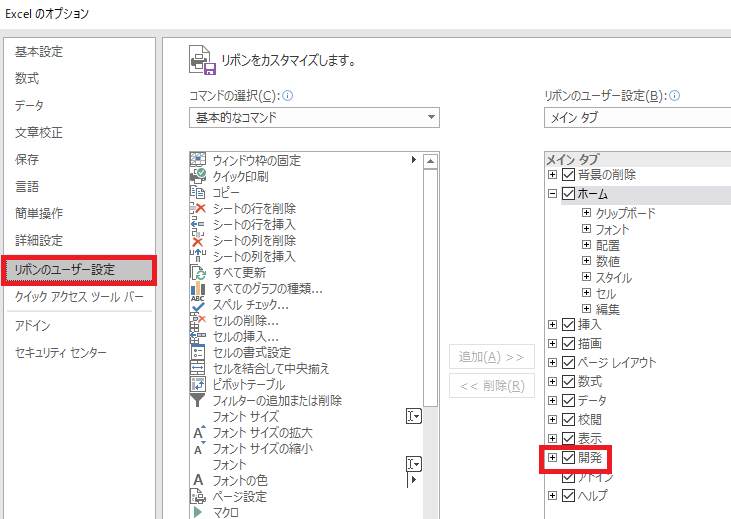The height and width of the screenshot is (519, 731).
Task: Select the Delete Sheet Columns (シートの列を削除) icon
Action: point(198,240)
